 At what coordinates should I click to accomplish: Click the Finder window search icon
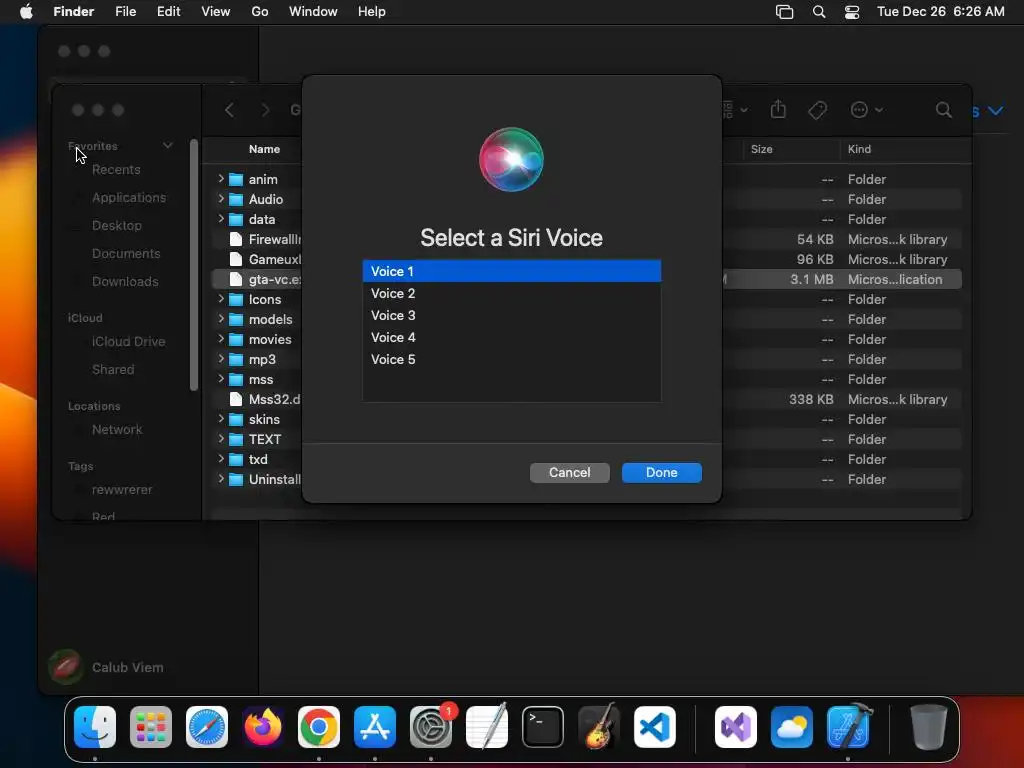click(943, 110)
